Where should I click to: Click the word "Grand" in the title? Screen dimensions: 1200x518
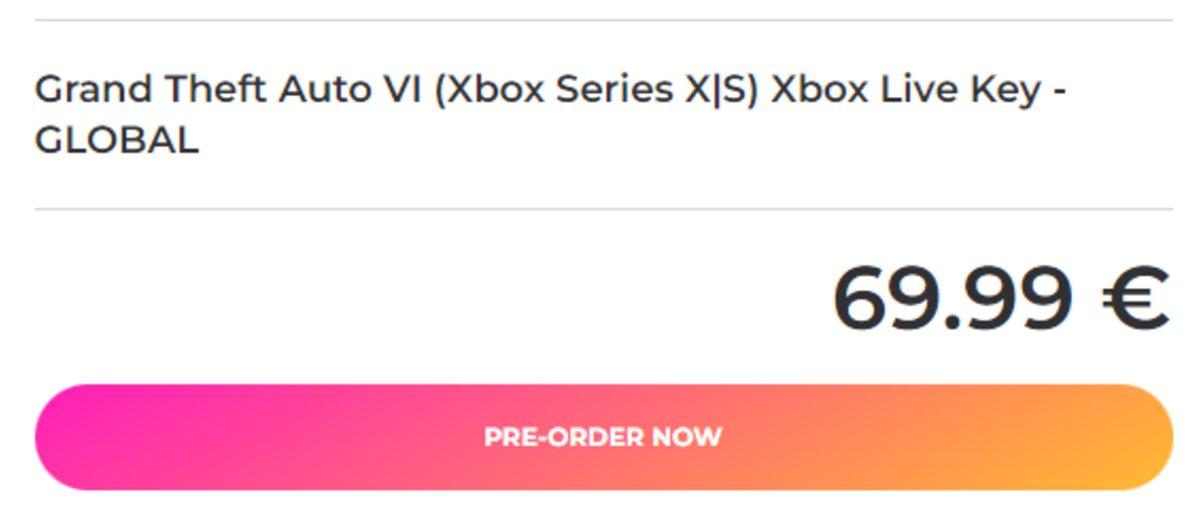[x=93, y=90]
